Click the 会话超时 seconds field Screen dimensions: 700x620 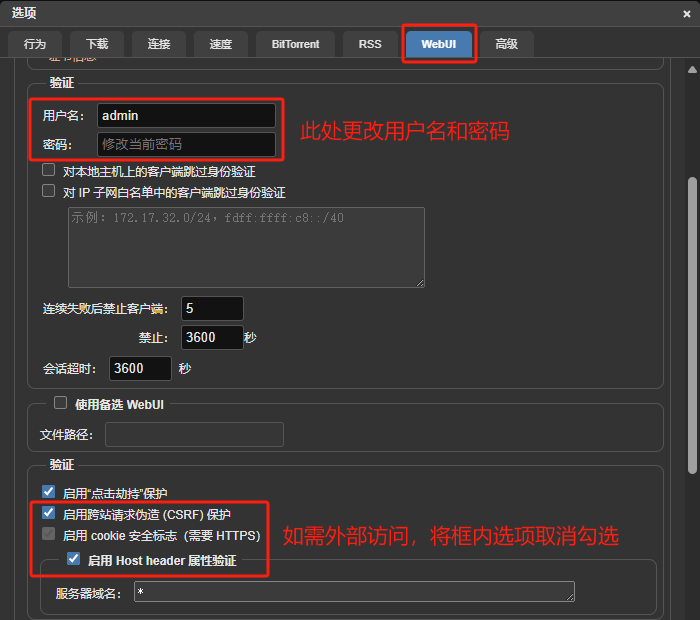140,368
